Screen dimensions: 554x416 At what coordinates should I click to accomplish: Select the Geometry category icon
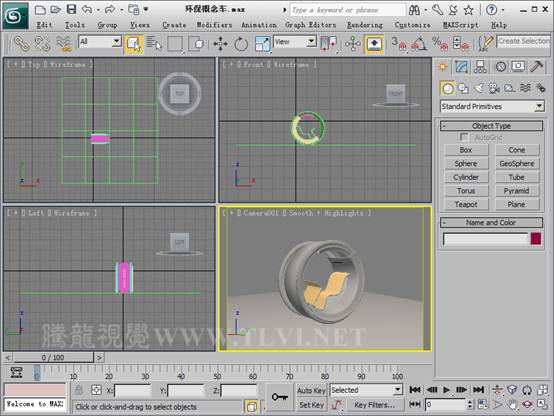coord(447,88)
